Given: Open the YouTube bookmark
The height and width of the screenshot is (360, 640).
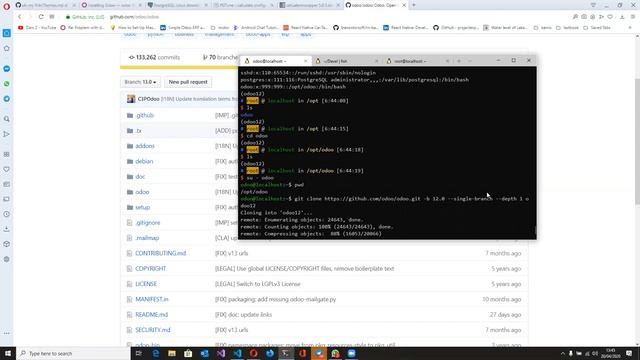Looking at the screenshot, I should (x=37, y=28).
